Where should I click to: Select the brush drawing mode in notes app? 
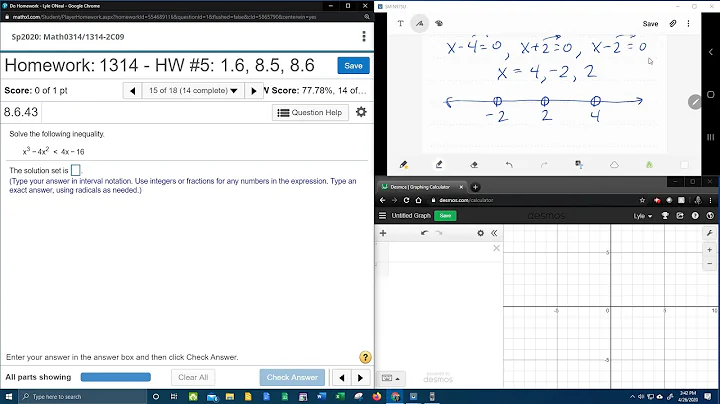[x=439, y=23]
